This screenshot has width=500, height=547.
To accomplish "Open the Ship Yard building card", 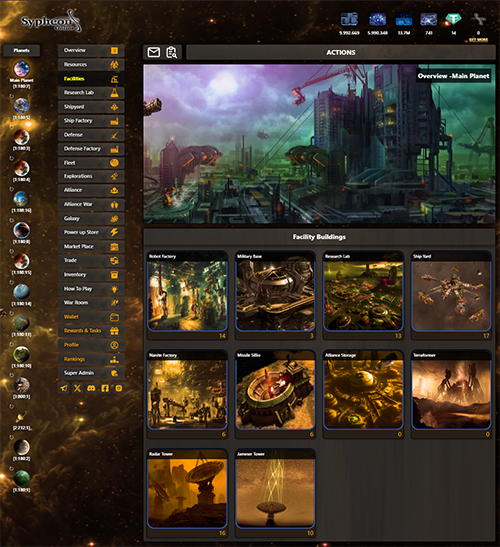I will (x=451, y=295).
